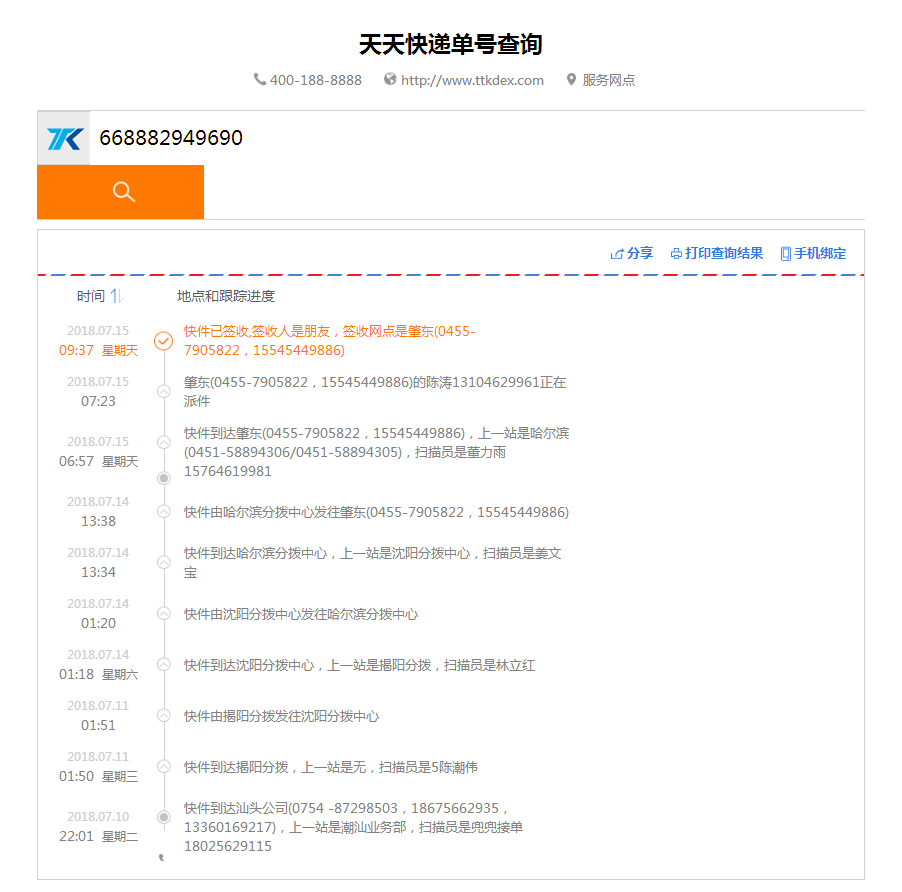Click the timeline circle for the 01:50 entry
902x892 pixels.
coord(164,767)
